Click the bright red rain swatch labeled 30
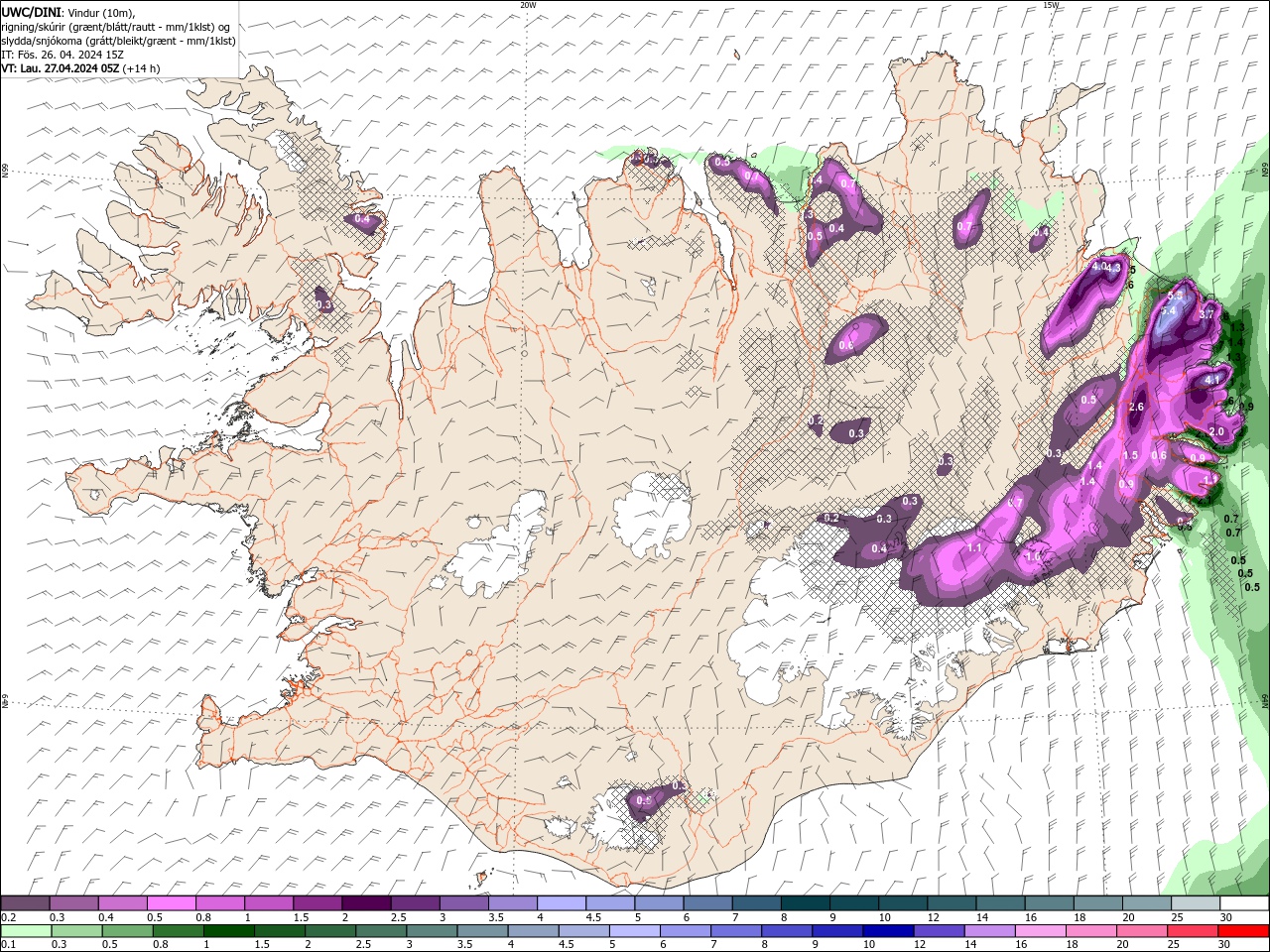Image resolution: width=1270 pixels, height=952 pixels. pyautogui.click(x=1244, y=931)
